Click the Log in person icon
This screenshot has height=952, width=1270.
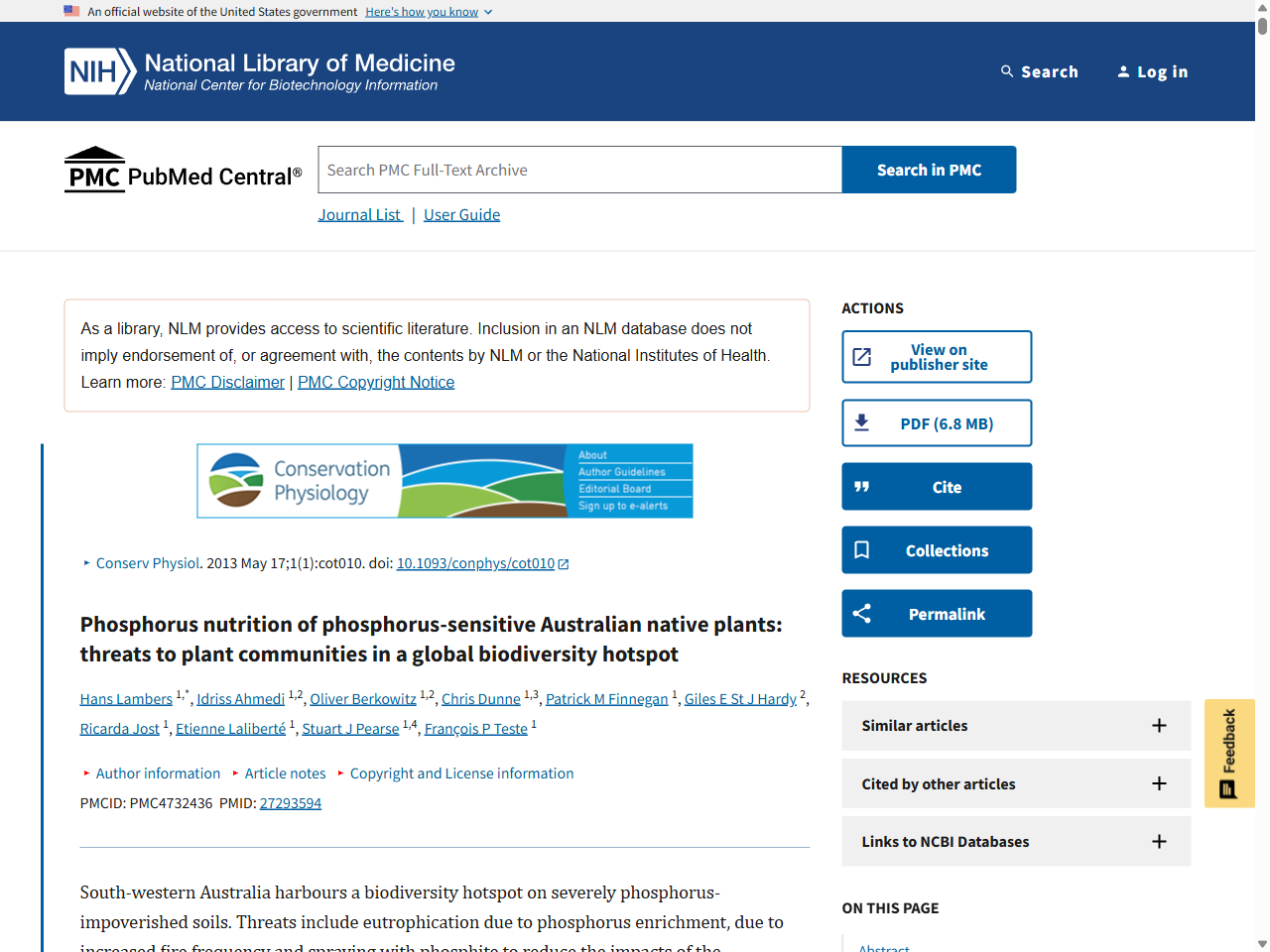click(1123, 70)
